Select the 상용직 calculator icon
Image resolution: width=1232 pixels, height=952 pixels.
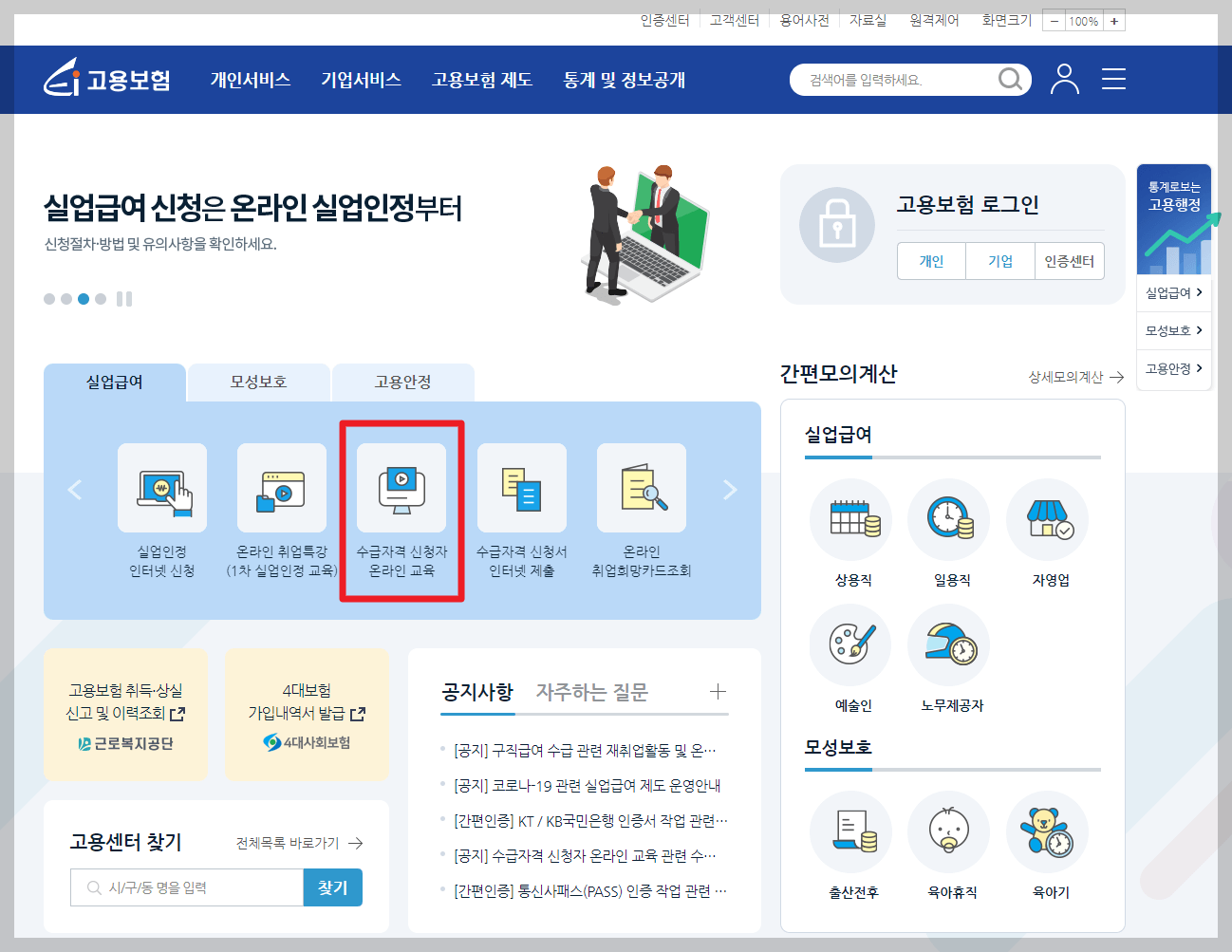click(850, 519)
